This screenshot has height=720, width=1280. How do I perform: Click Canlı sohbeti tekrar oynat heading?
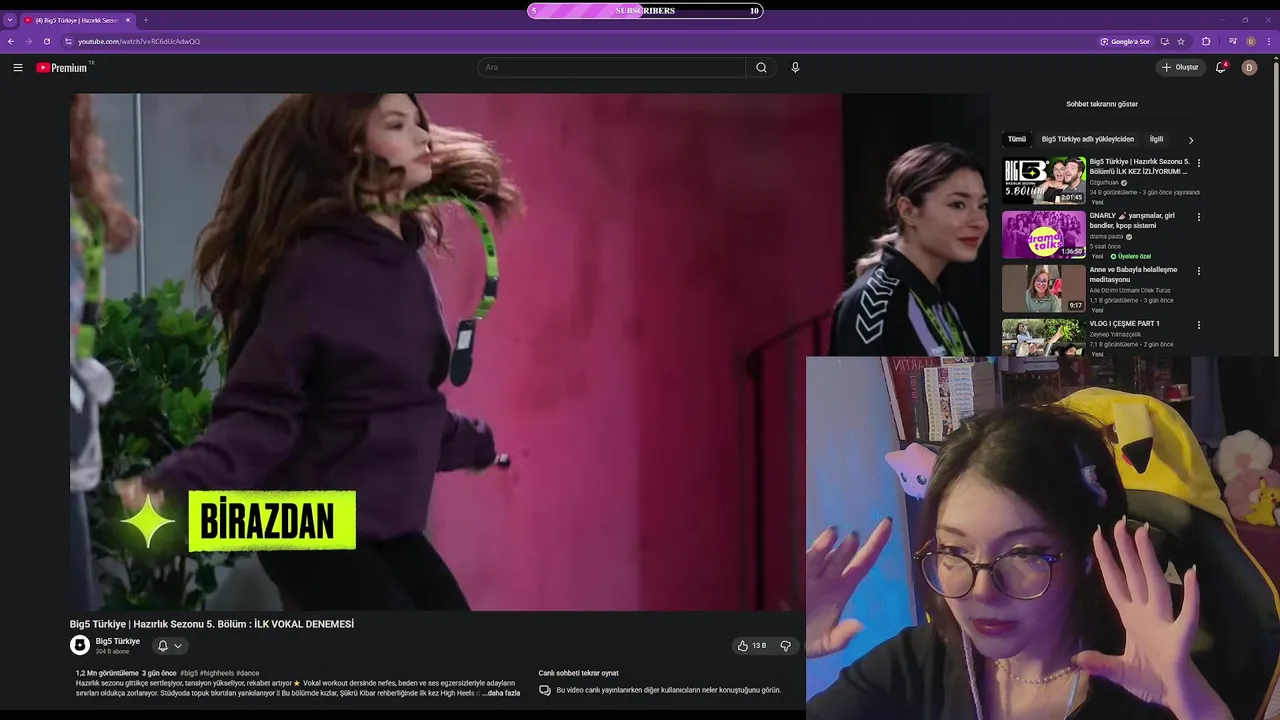578,673
